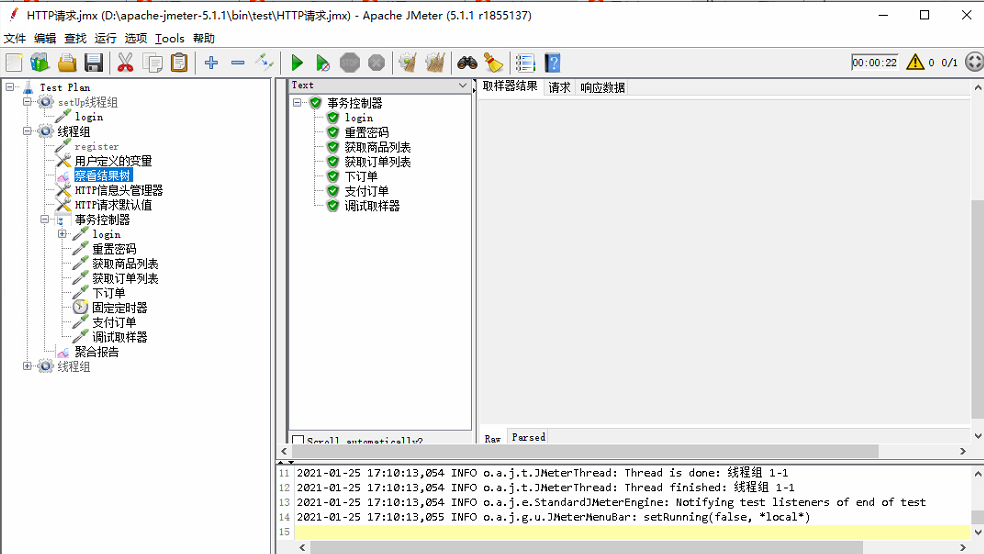Collapse the Test Plan root node

click(10, 87)
